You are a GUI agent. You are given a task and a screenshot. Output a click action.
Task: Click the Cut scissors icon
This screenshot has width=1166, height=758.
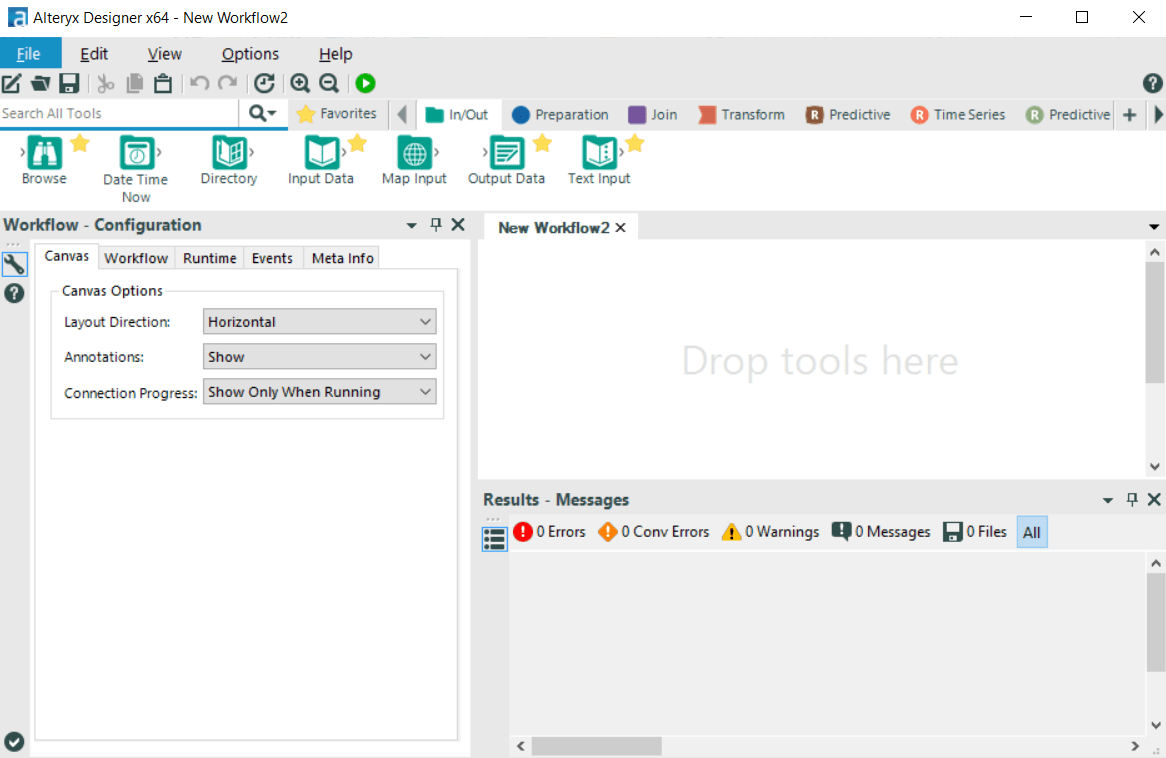tap(106, 83)
